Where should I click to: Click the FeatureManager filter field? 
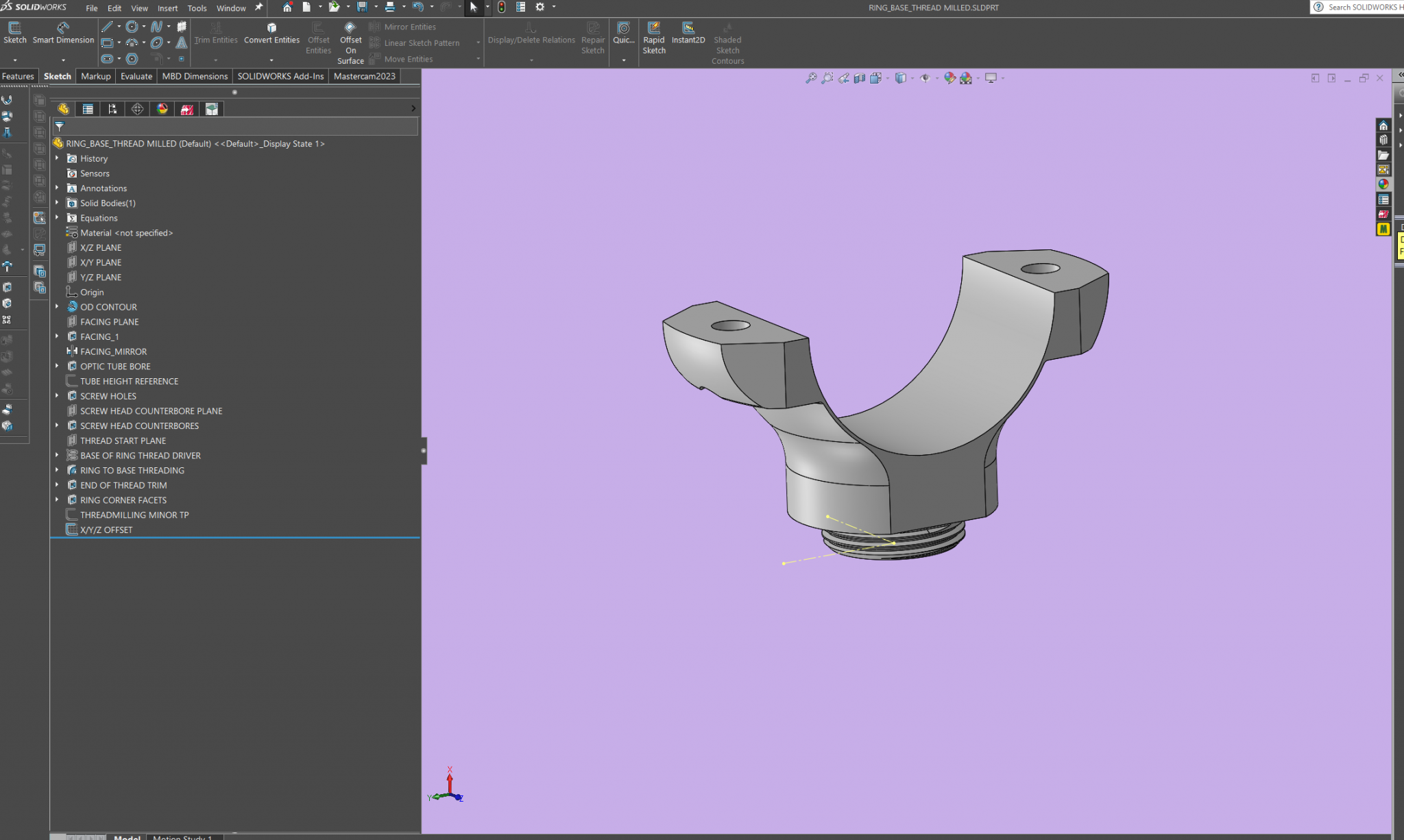tap(235, 126)
